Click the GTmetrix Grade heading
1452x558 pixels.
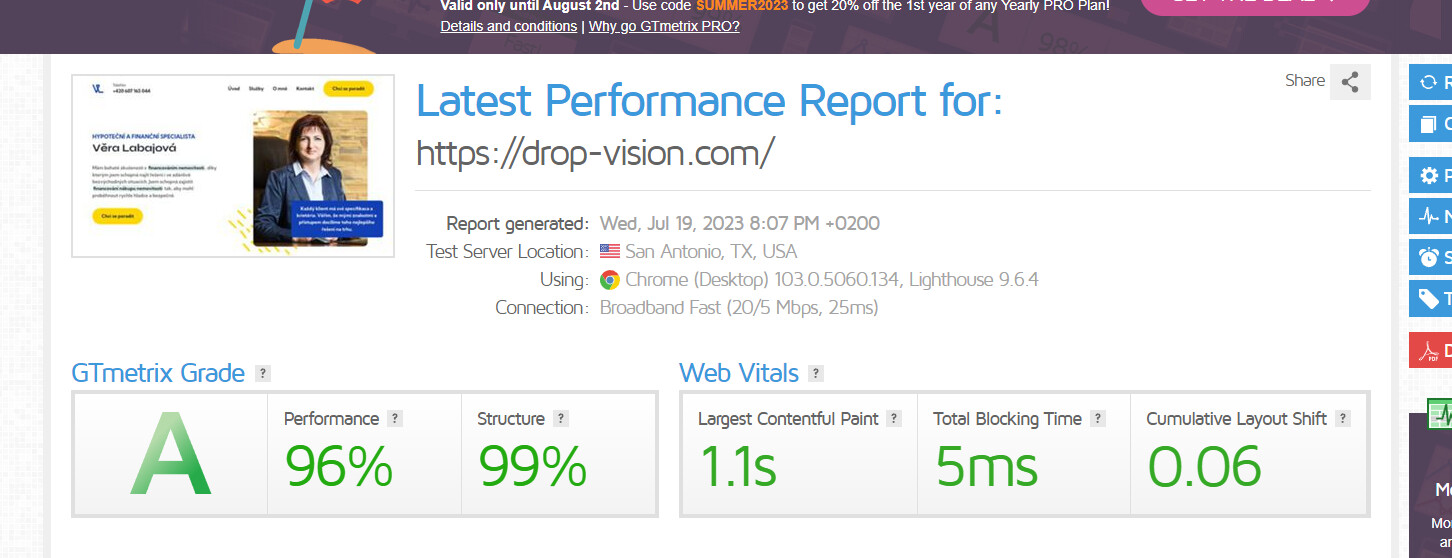pos(158,374)
